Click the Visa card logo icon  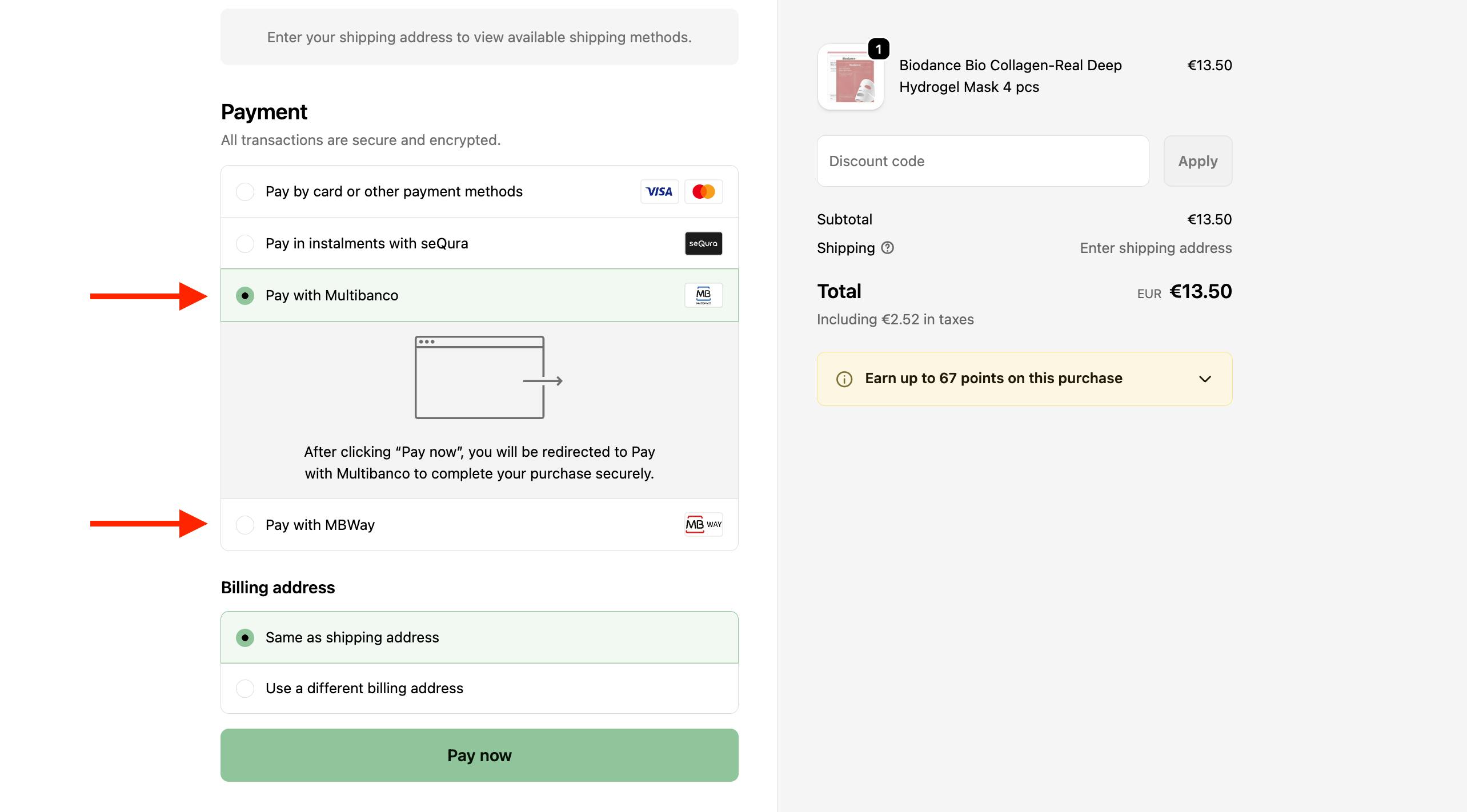tap(659, 192)
